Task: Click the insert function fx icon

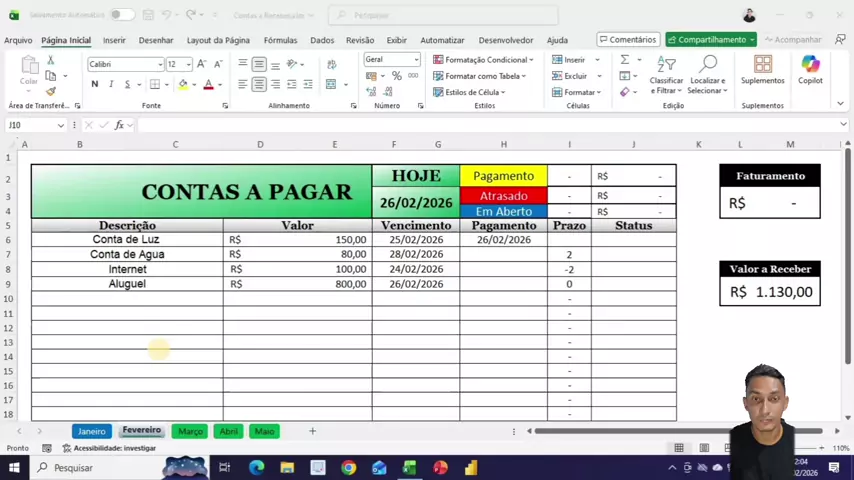Action: click(x=119, y=125)
